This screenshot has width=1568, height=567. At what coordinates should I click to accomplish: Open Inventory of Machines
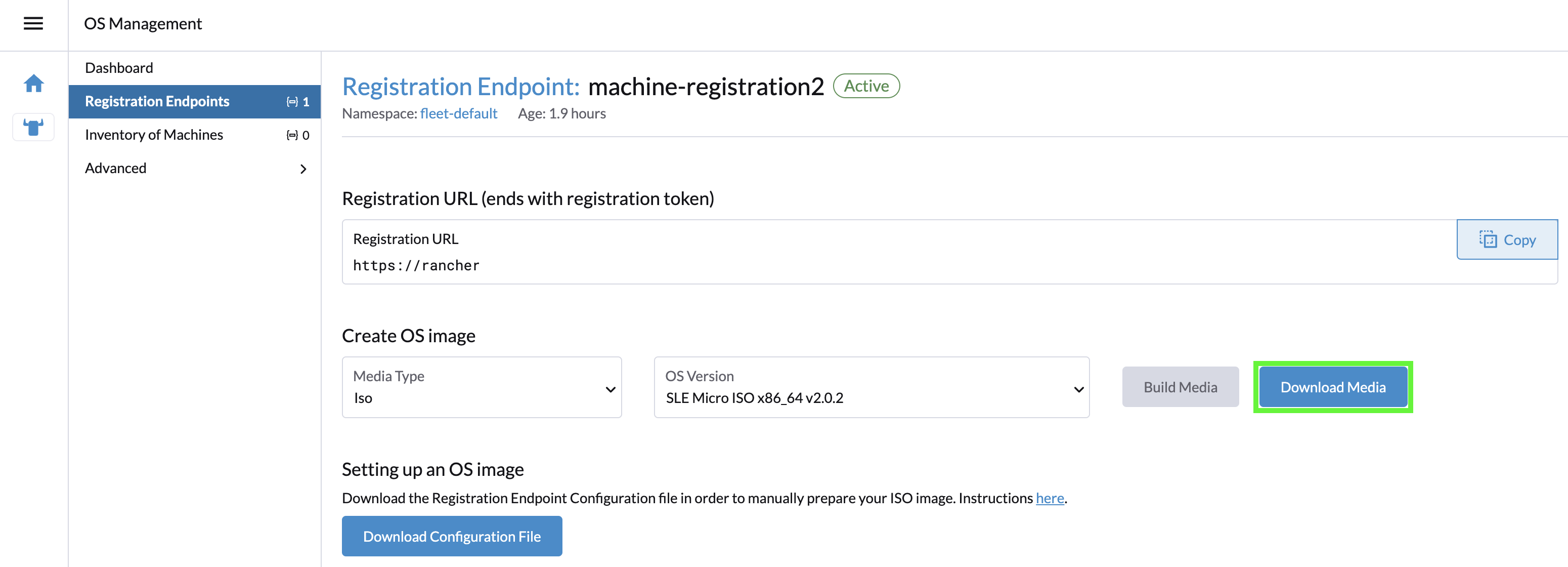(x=154, y=135)
